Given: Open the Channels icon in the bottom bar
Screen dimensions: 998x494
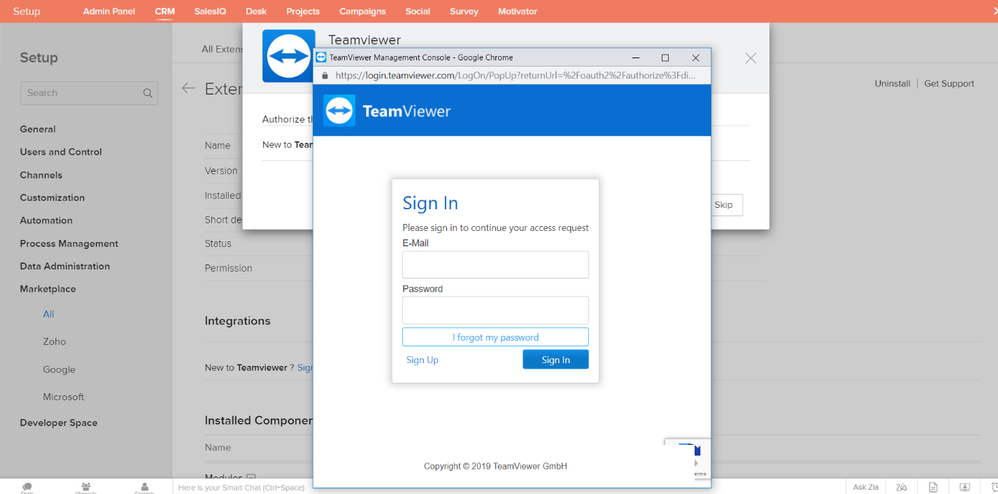Looking at the screenshot, I should pos(86,488).
